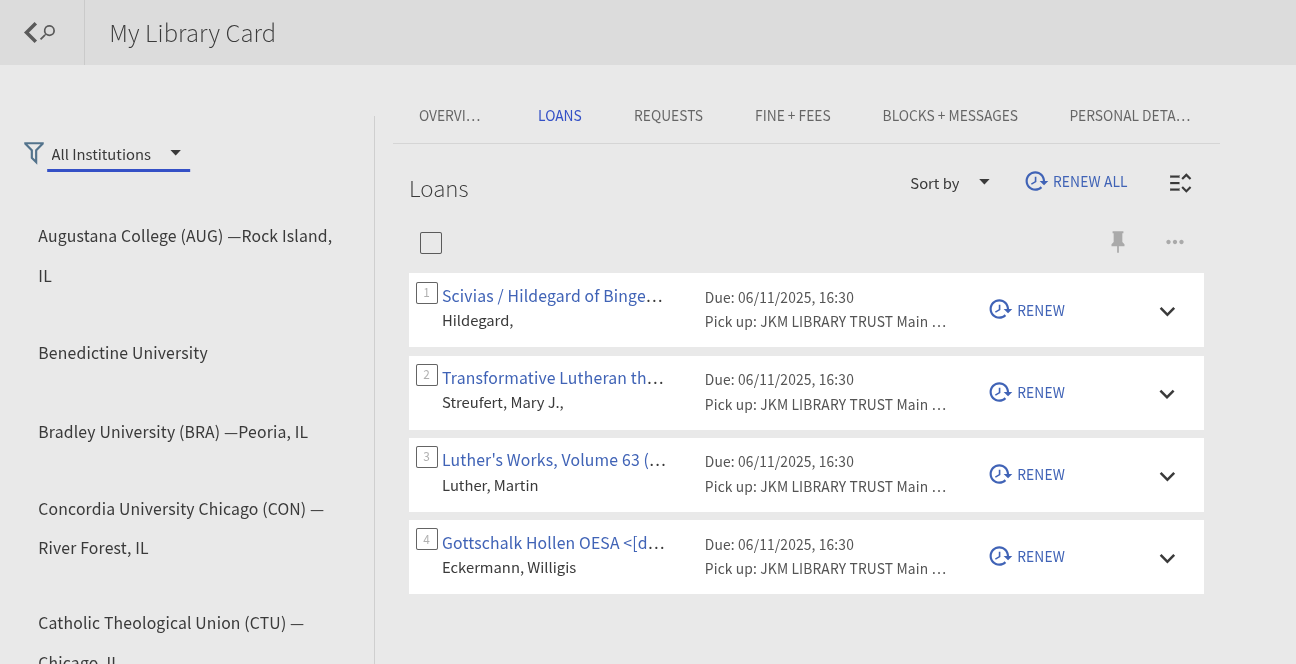This screenshot has width=1296, height=664.
Task: Switch to the Requests tab
Action: (x=668, y=115)
